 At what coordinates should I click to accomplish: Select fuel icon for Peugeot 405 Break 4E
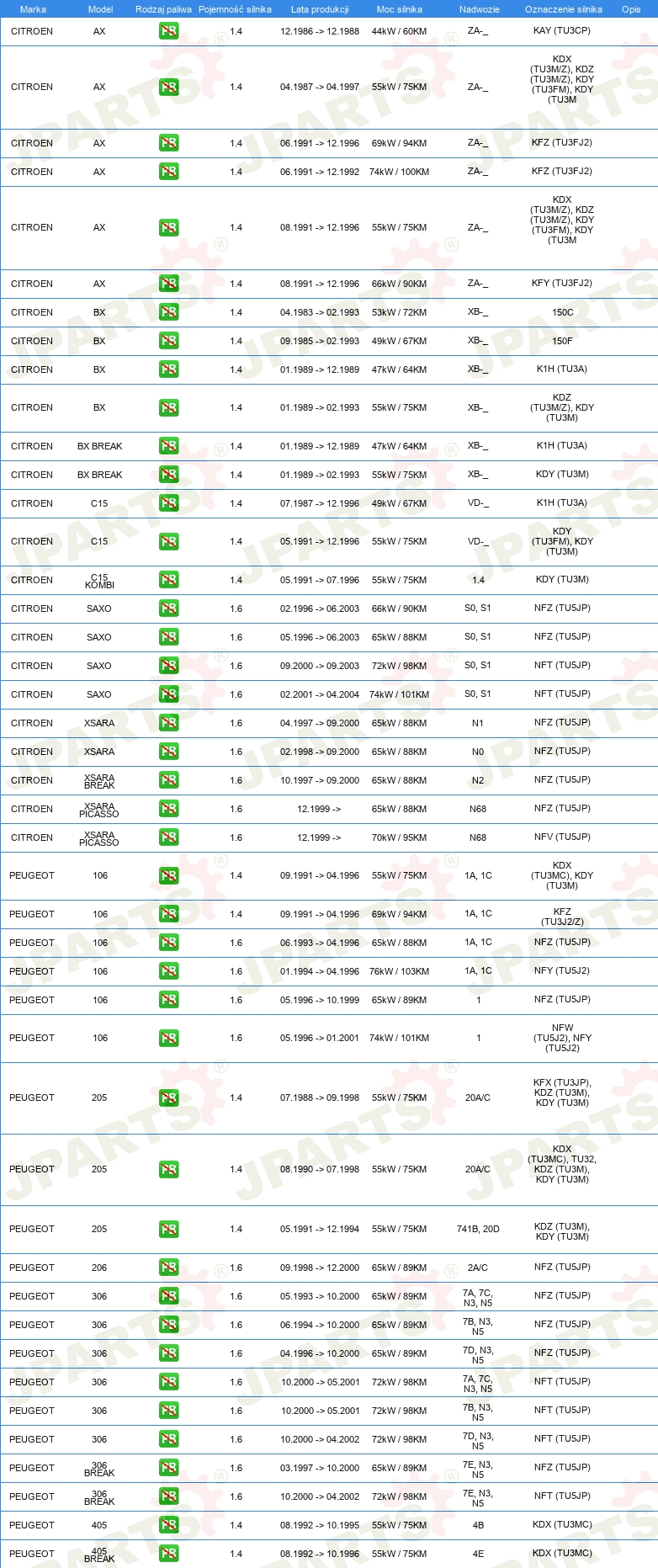pos(168,1554)
